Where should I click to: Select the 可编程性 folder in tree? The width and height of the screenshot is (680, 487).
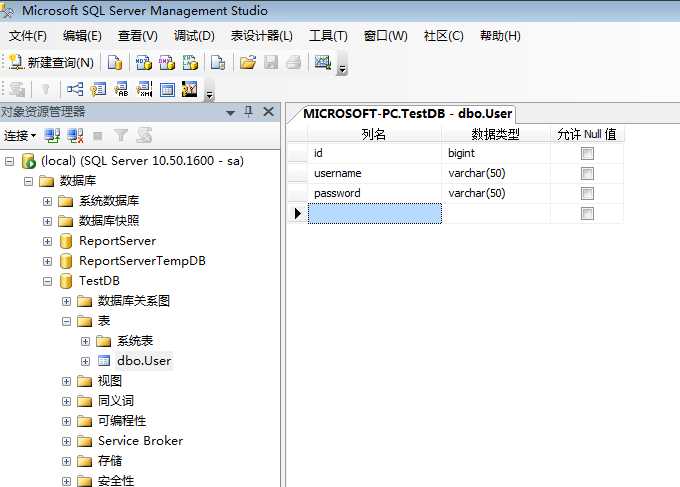(x=122, y=421)
